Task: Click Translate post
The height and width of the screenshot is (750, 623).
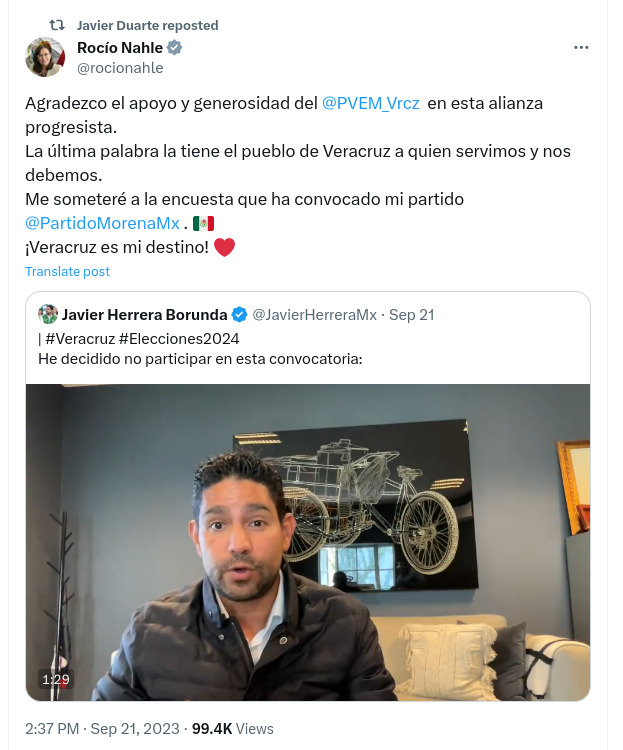Action: (67, 271)
